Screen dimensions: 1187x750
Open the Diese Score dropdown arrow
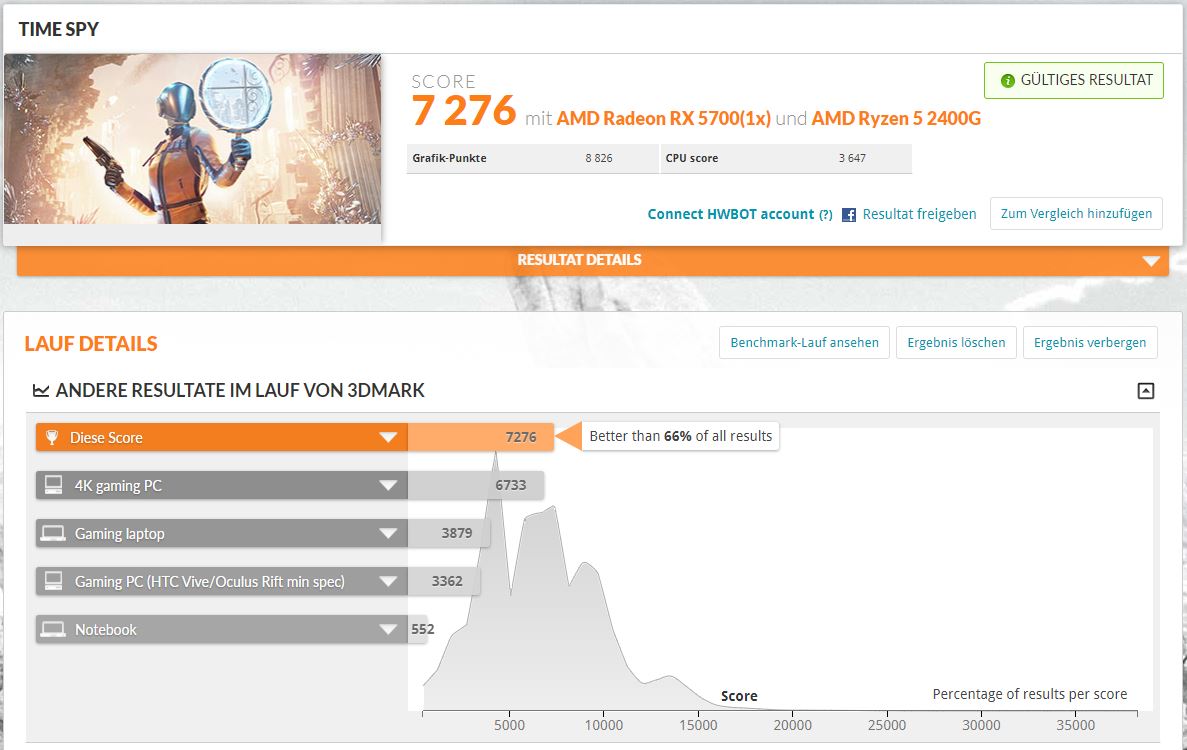pos(388,437)
